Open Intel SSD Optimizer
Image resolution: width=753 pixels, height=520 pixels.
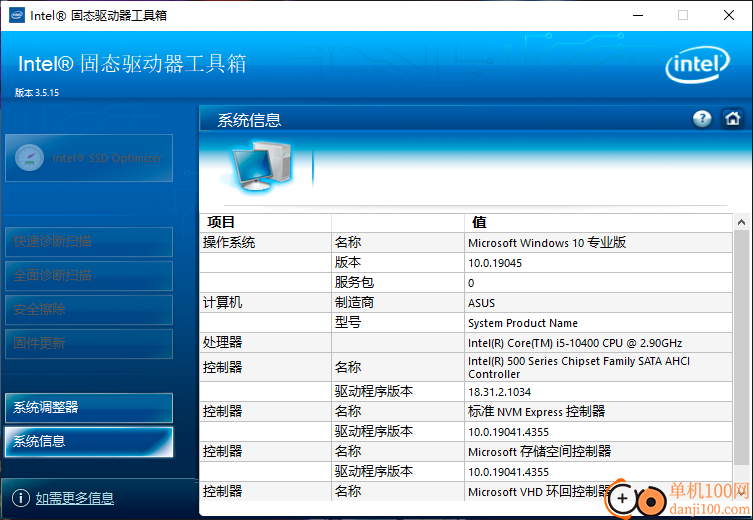pos(89,158)
